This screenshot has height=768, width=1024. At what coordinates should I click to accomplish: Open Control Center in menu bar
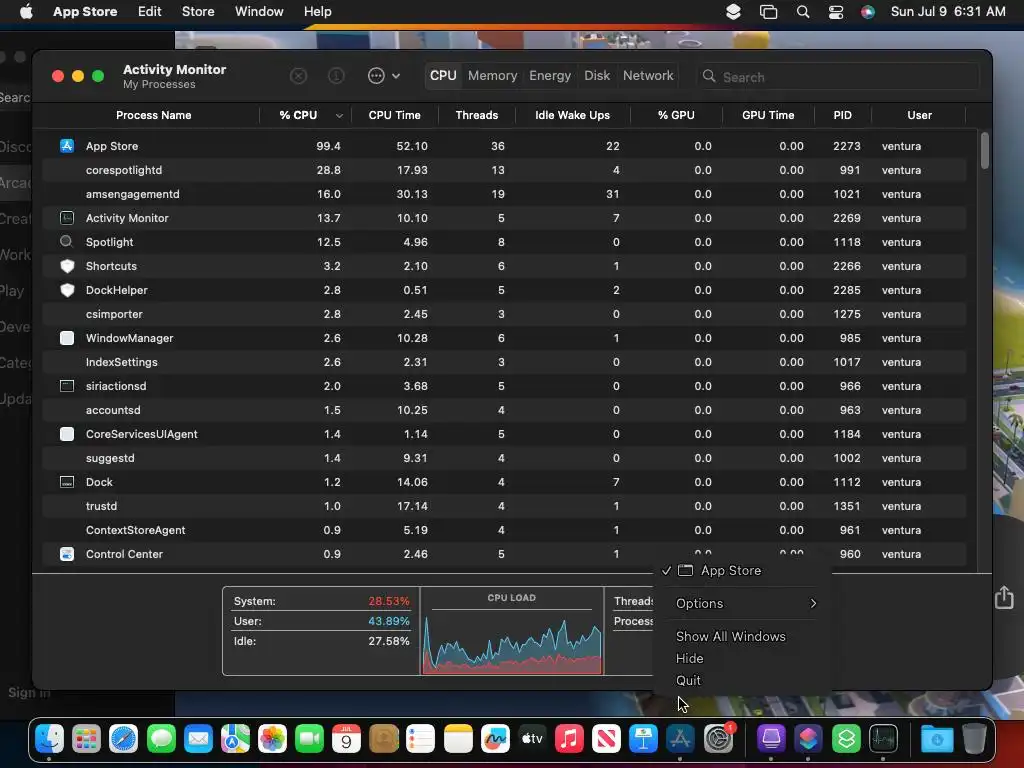tap(835, 12)
